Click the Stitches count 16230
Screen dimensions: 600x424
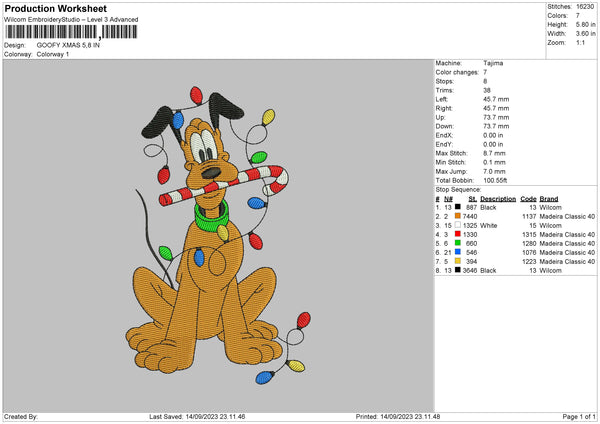585,7
